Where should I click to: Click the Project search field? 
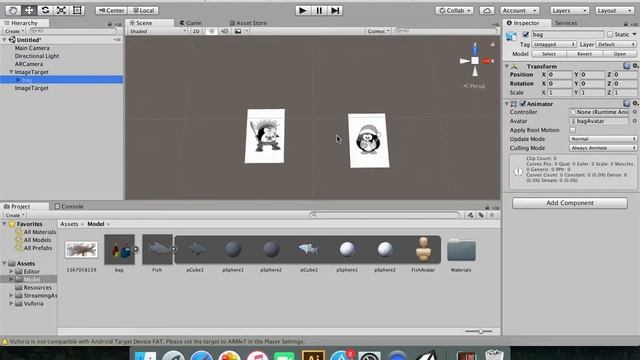coord(384,215)
